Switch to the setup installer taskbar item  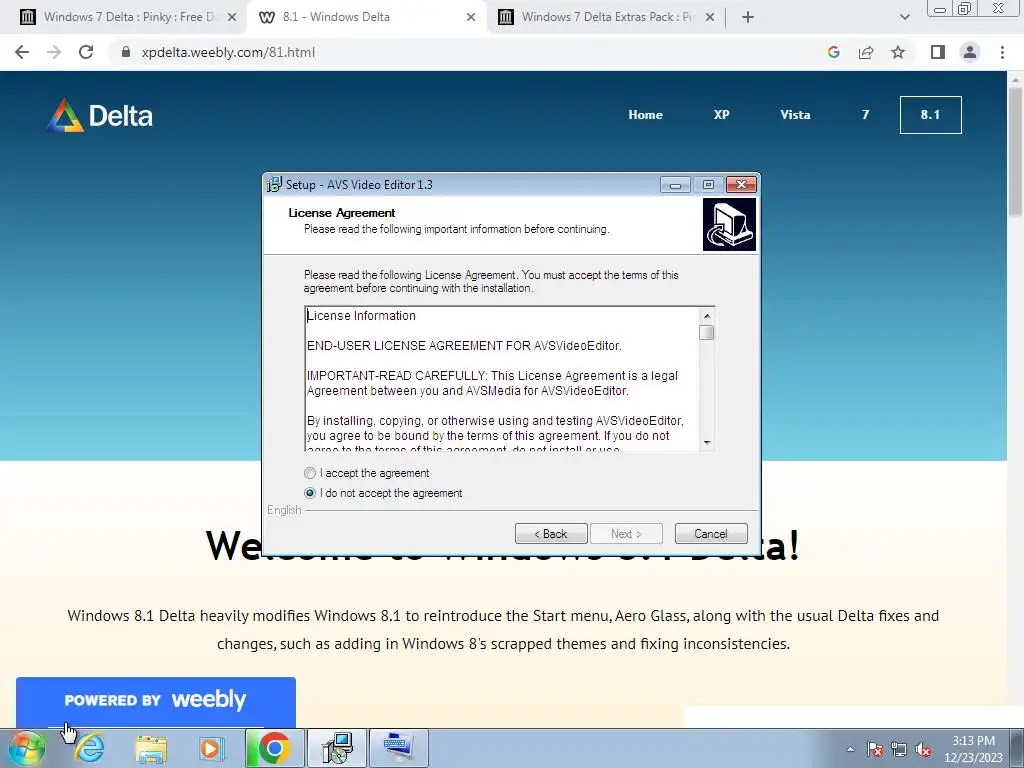point(338,748)
